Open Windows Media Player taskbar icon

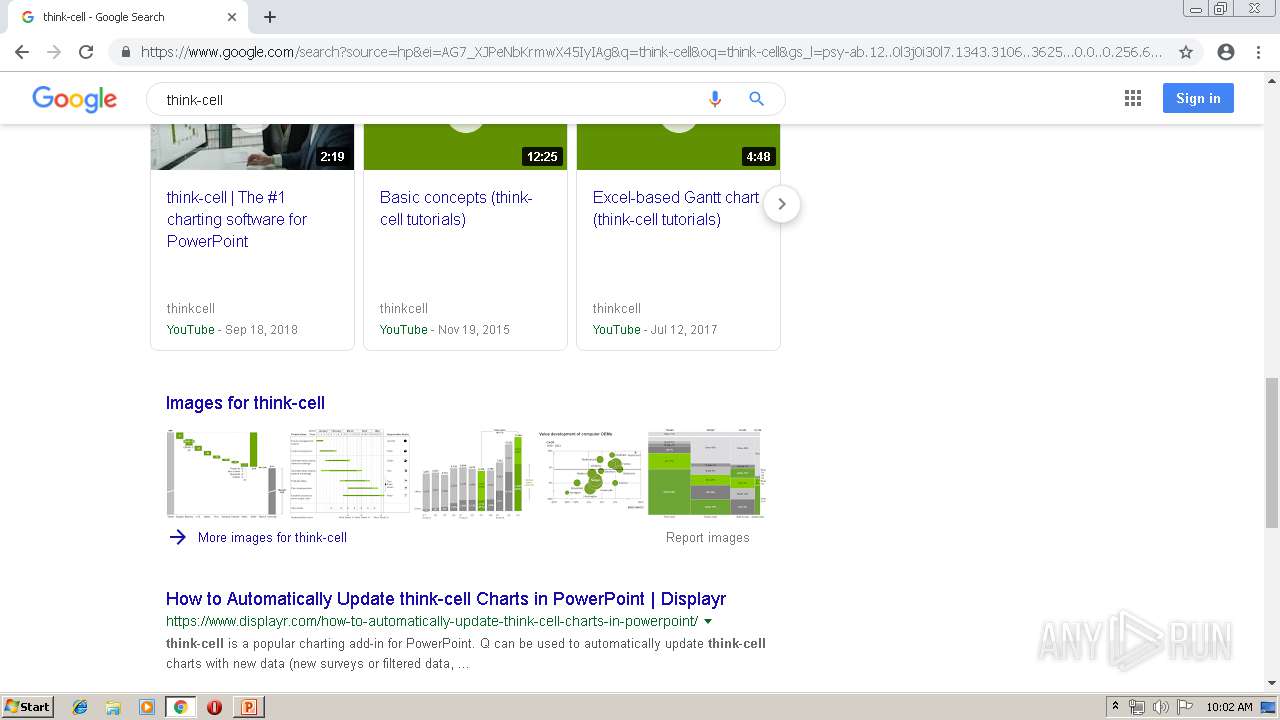coord(147,707)
